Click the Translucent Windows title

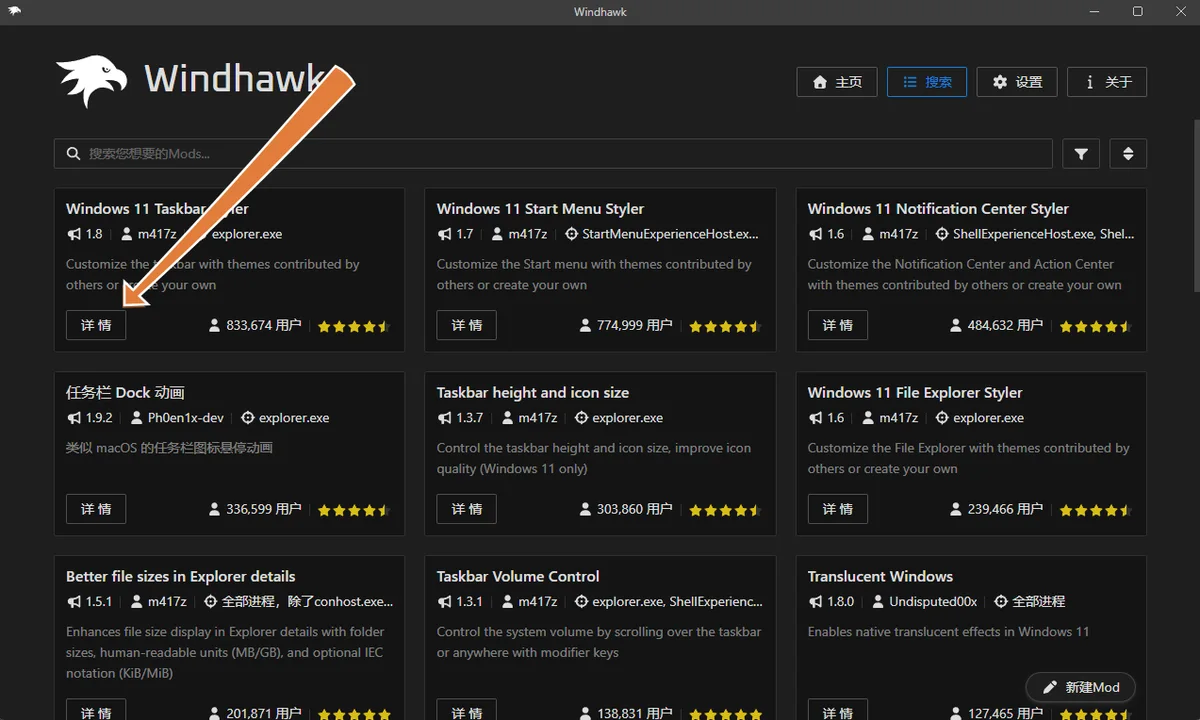[880, 576]
